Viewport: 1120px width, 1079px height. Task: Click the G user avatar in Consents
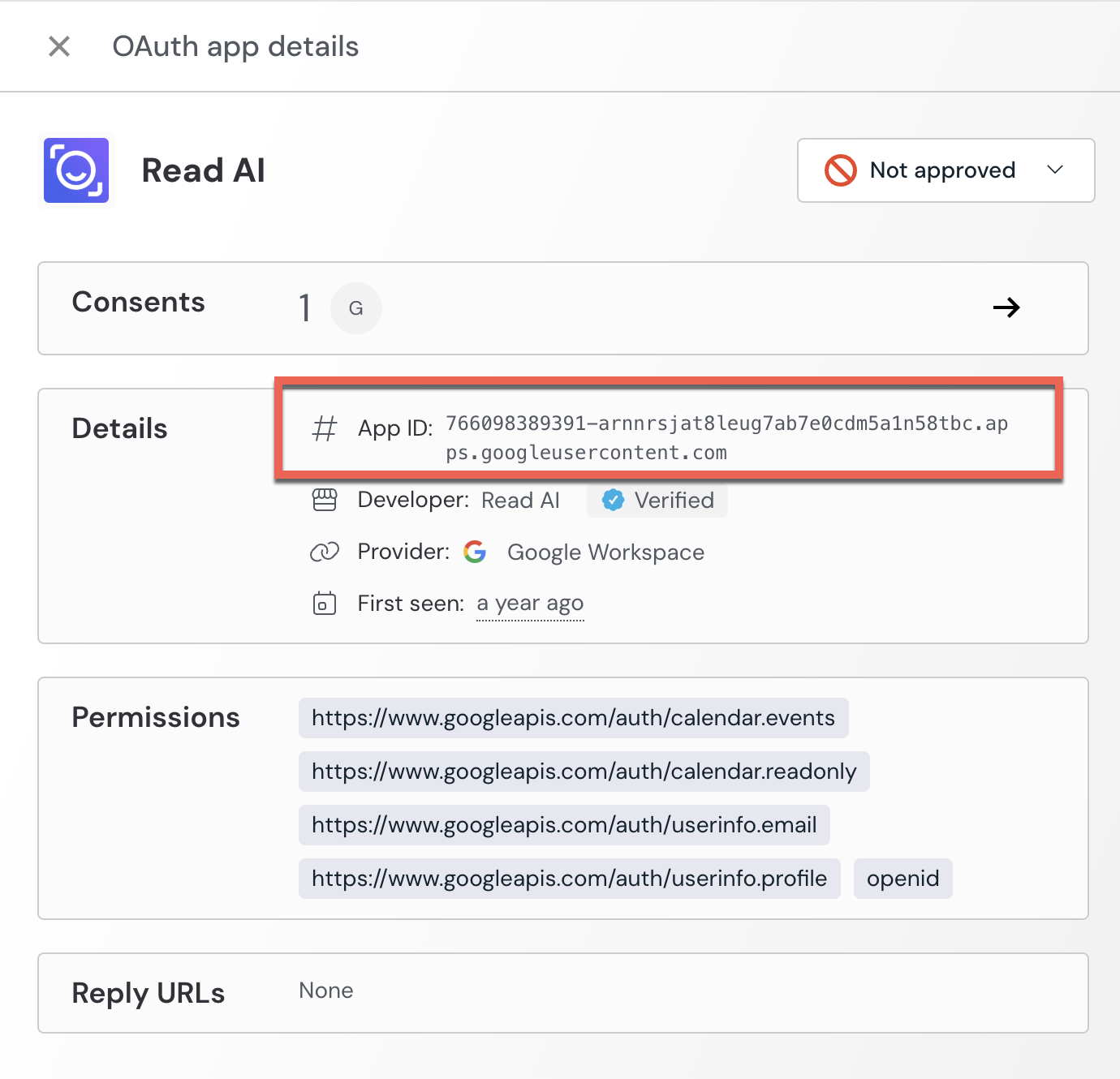point(356,308)
